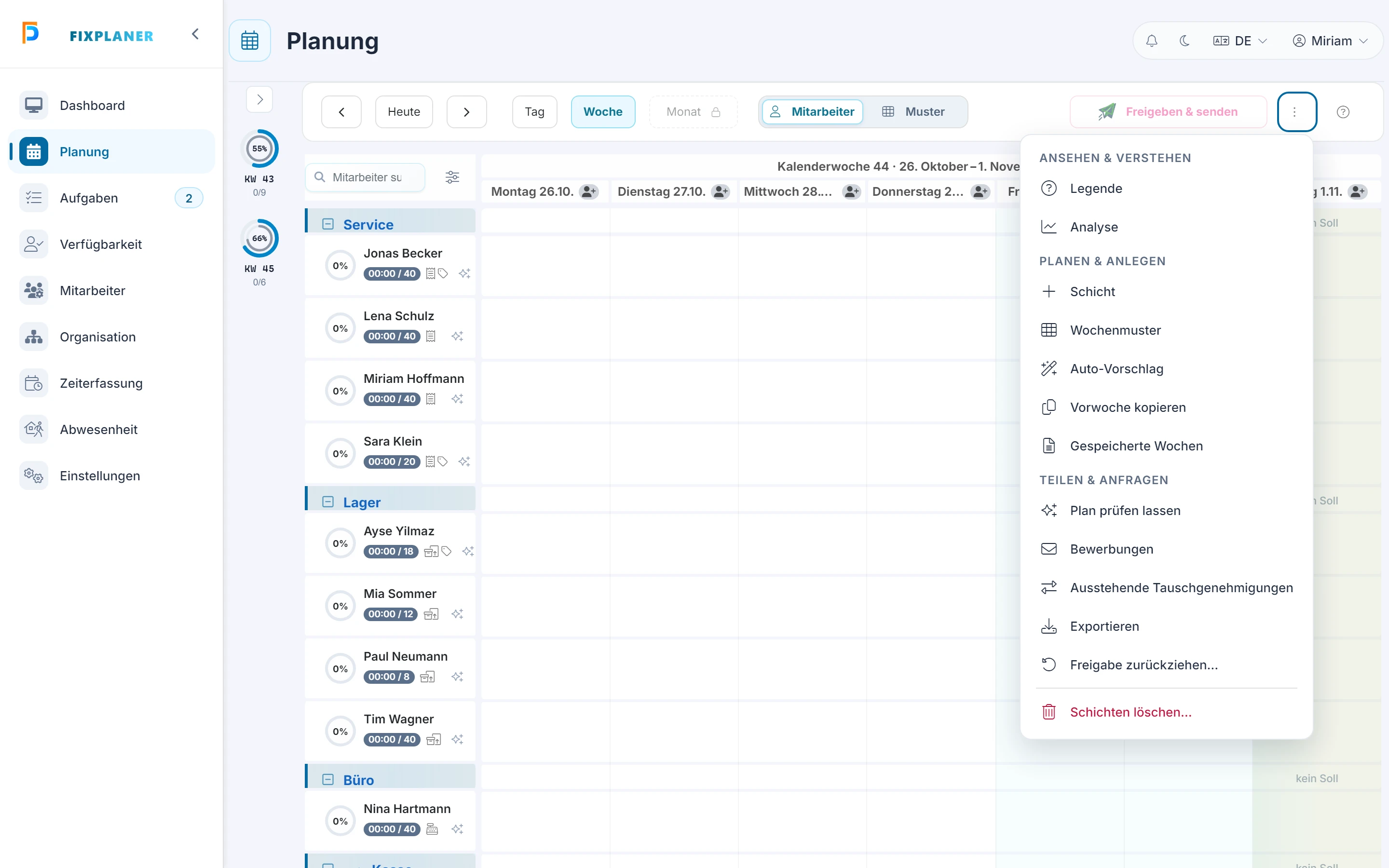The height and width of the screenshot is (868, 1389).
Task: Open the help question mark icon
Action: pyautogui.click(x=1343, y=112)
